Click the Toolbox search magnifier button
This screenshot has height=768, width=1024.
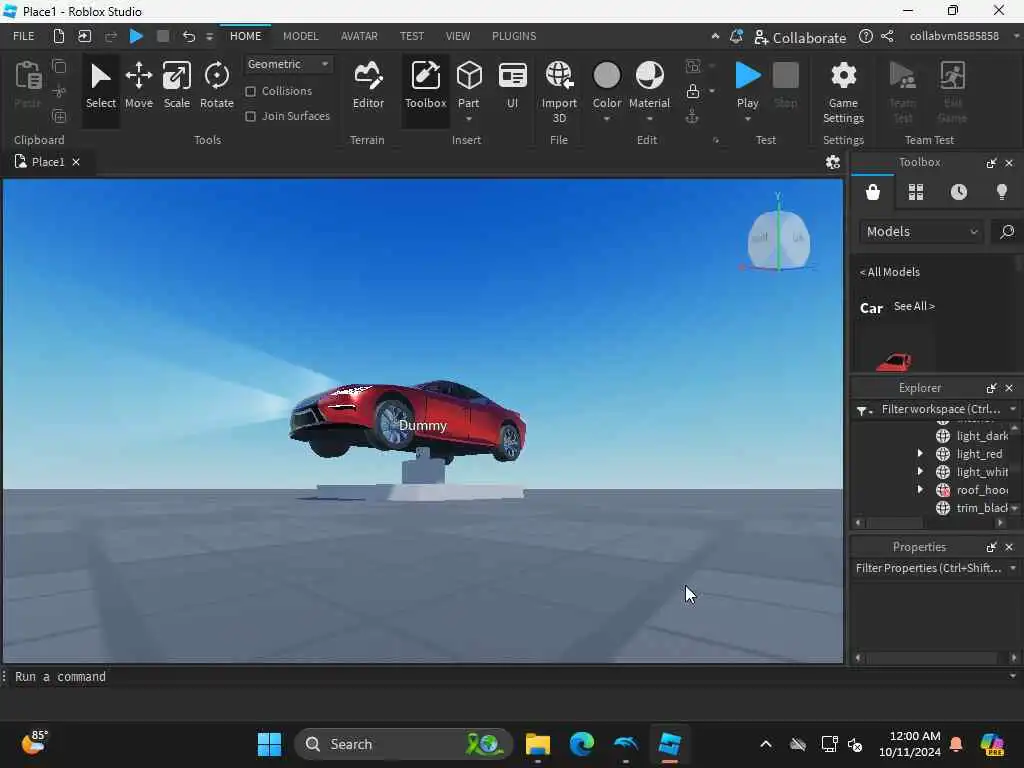click(x=1007, y=231)
